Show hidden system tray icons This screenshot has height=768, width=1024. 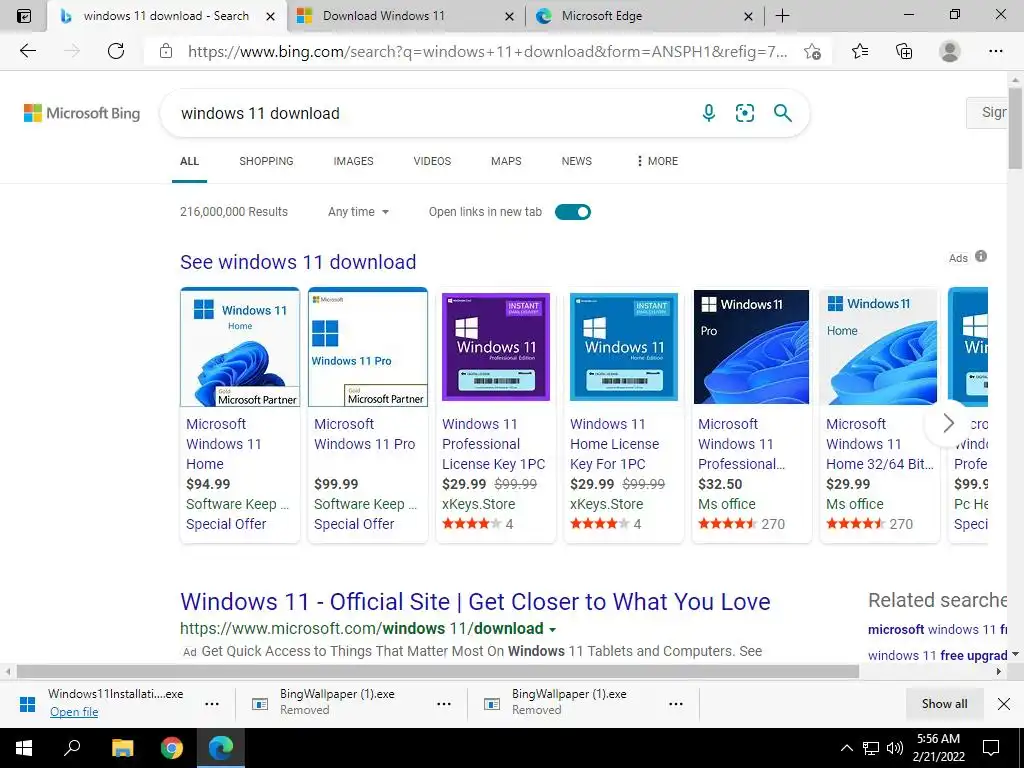click(846, 748)
